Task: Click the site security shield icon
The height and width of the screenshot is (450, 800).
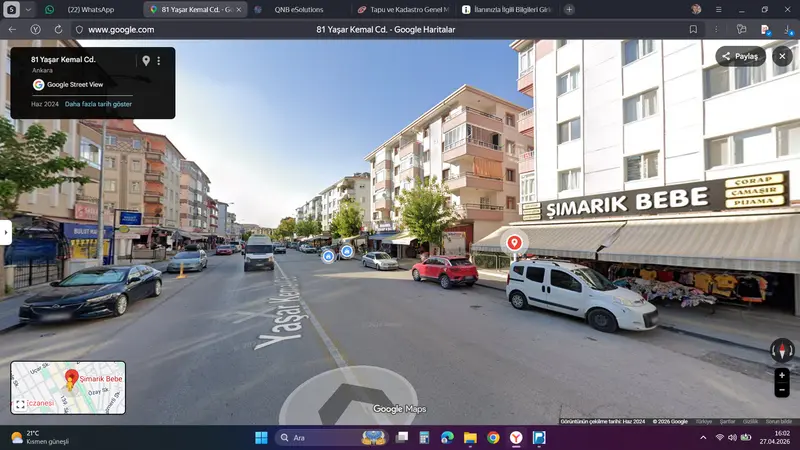Action: coord(79,30)
